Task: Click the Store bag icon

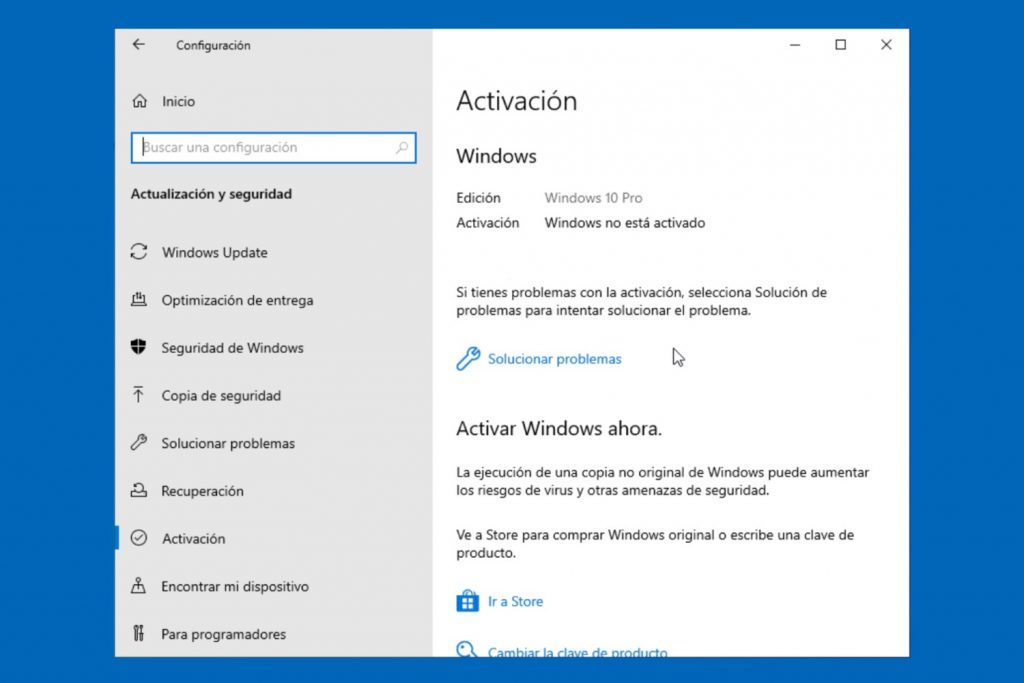Action: point(467,601)
